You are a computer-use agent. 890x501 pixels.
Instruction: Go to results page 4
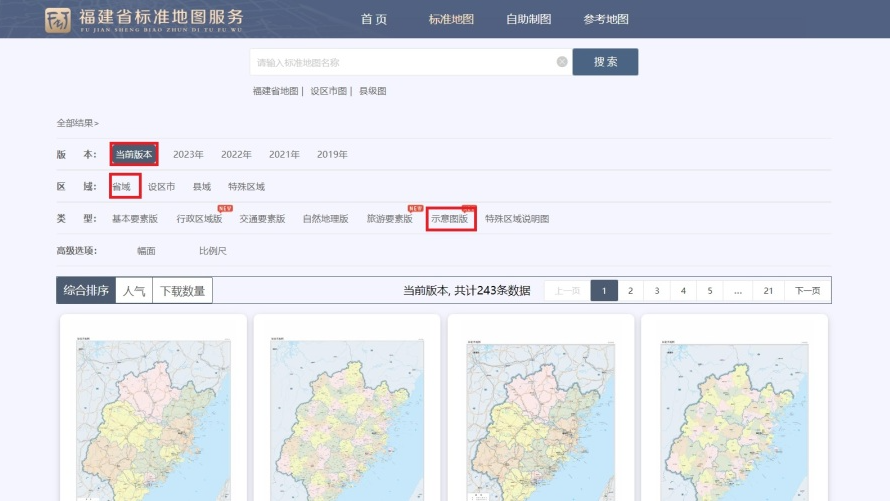[x=683, y=291]
